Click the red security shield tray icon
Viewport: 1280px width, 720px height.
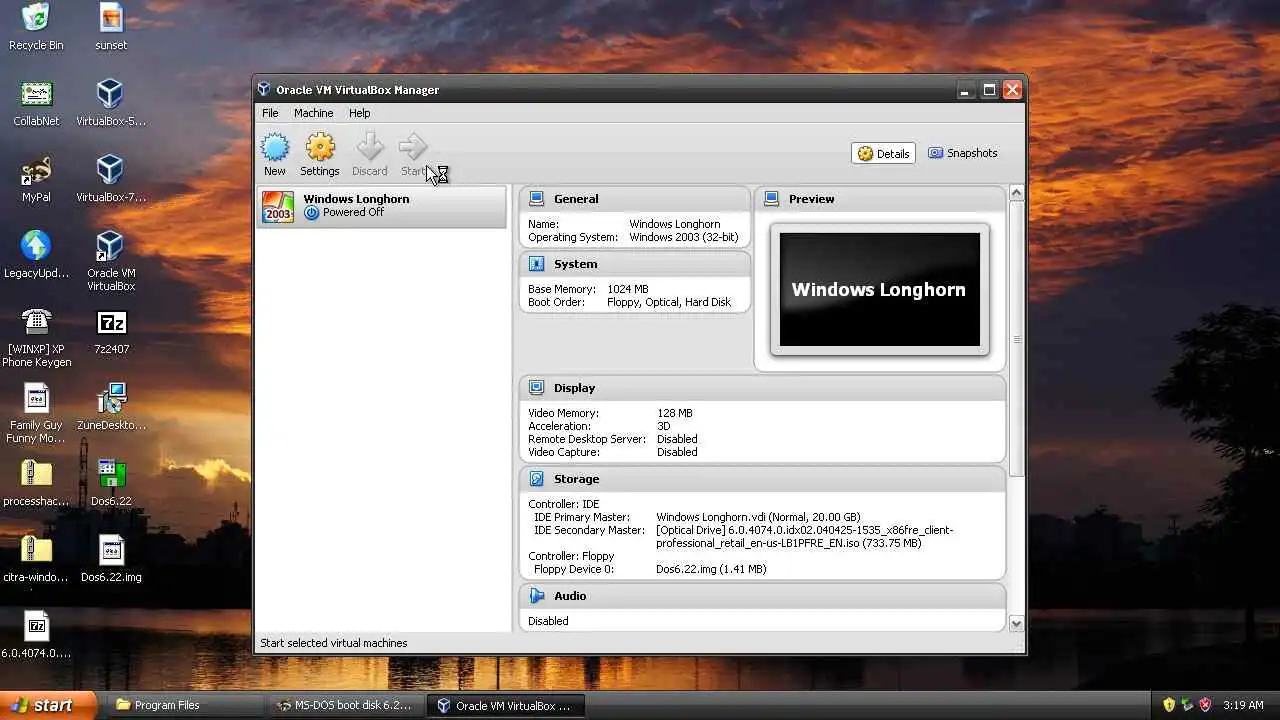[x=1205, y=705]
